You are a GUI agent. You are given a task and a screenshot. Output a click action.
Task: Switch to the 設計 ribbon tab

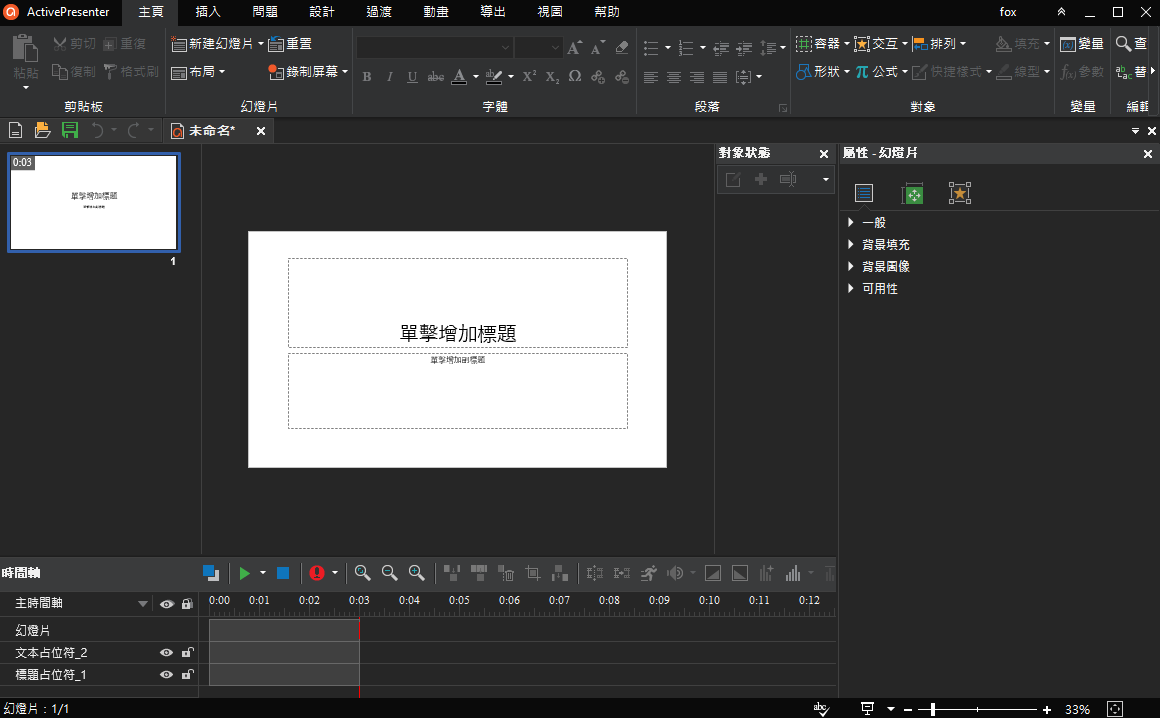point(322,12)
